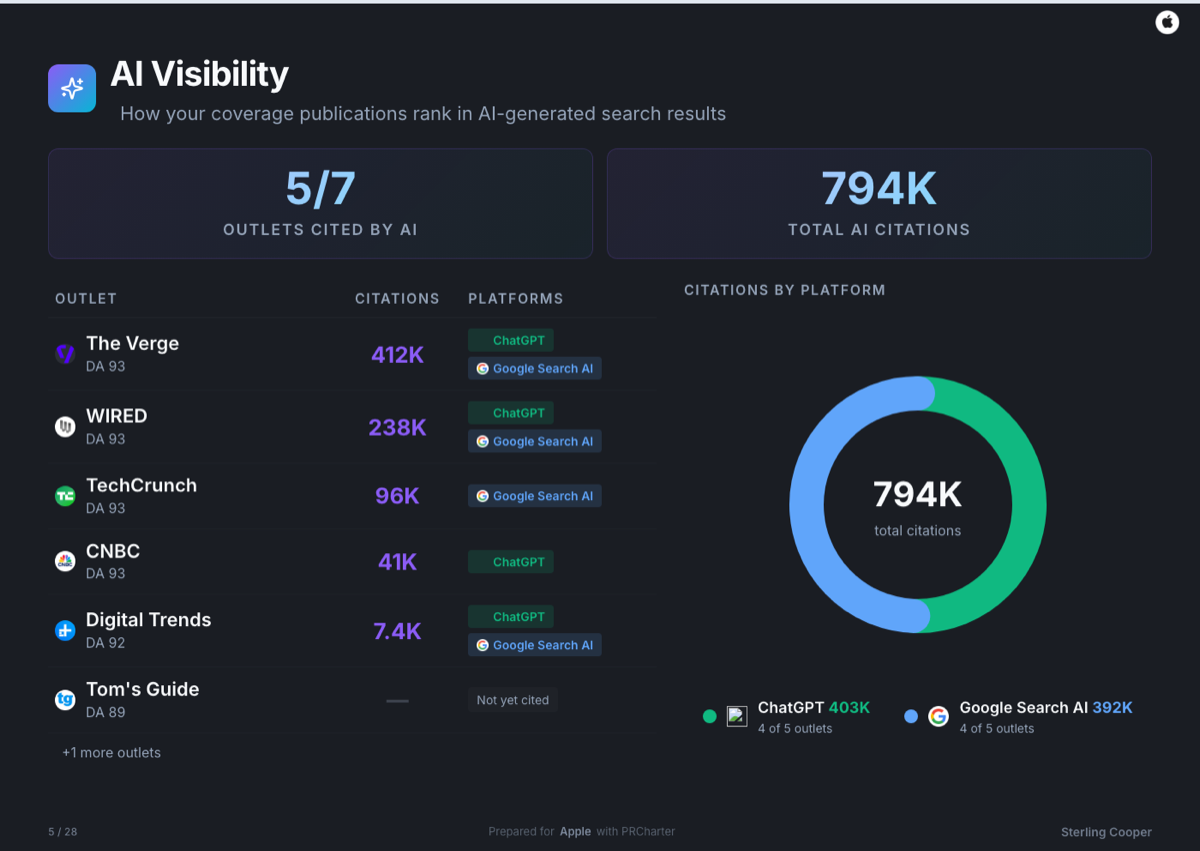The image size is (1200, 851).
Task: Click The Verge outlet name
Action: point(132,343)
